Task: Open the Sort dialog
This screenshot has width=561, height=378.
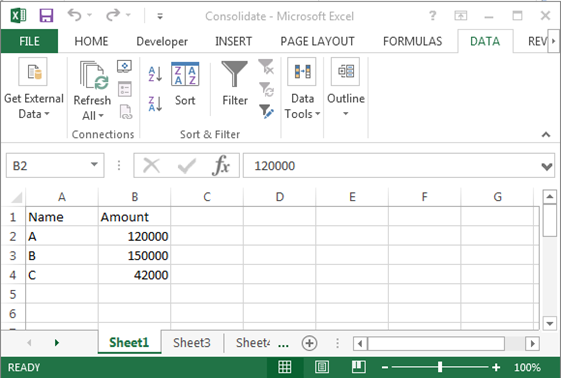Action: (x=185, y=85)
